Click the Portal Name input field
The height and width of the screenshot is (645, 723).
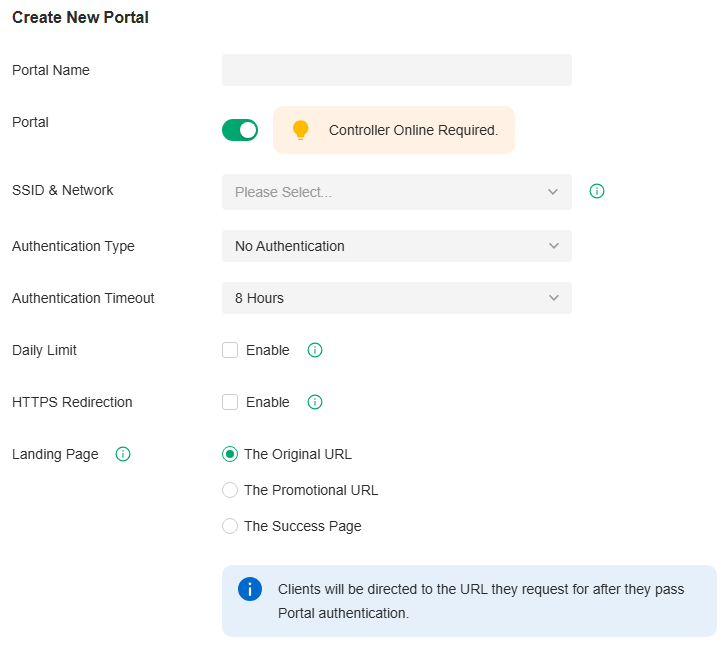(397, 70)
